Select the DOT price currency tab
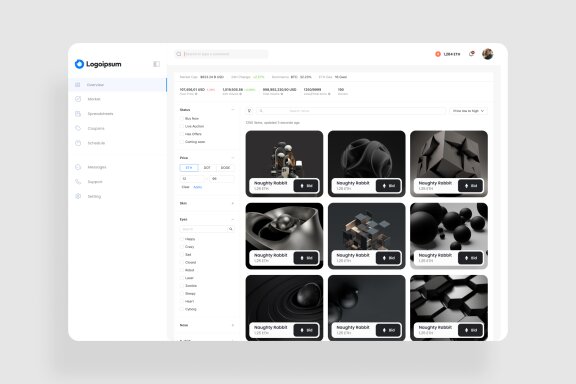Image resolution: width=576 pixels, height=384 pixels. [207, 168]
